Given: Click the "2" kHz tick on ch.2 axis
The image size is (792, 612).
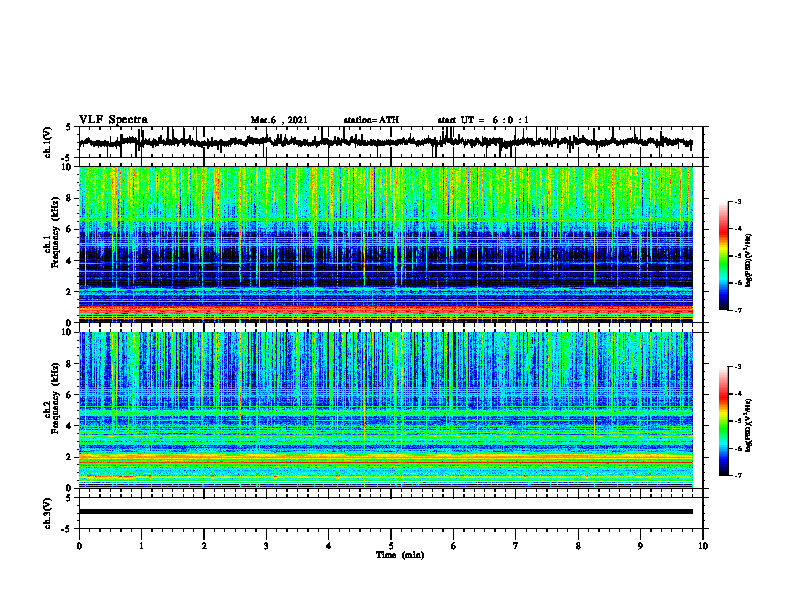Looking at the screenshot, I should pyautogui.click(x=69, y=457).
